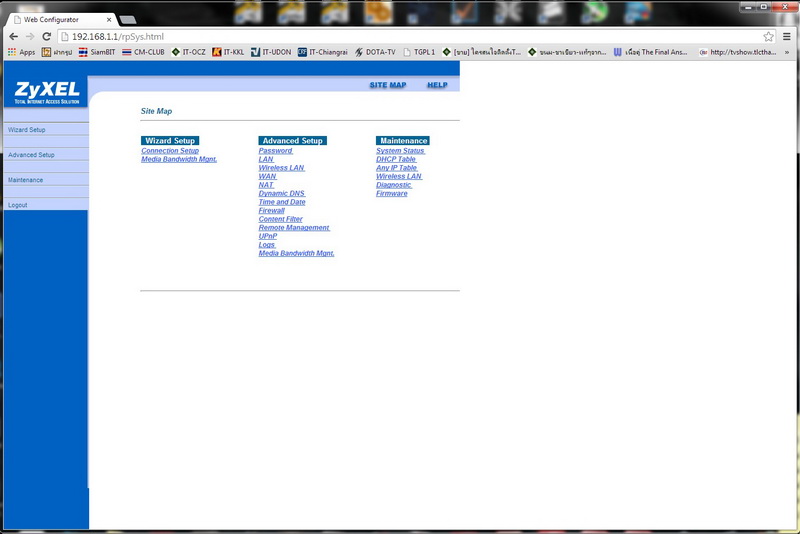Open the Diagnostic link
The height and width of the screenshot is (534, 800).
click(394, 185)
